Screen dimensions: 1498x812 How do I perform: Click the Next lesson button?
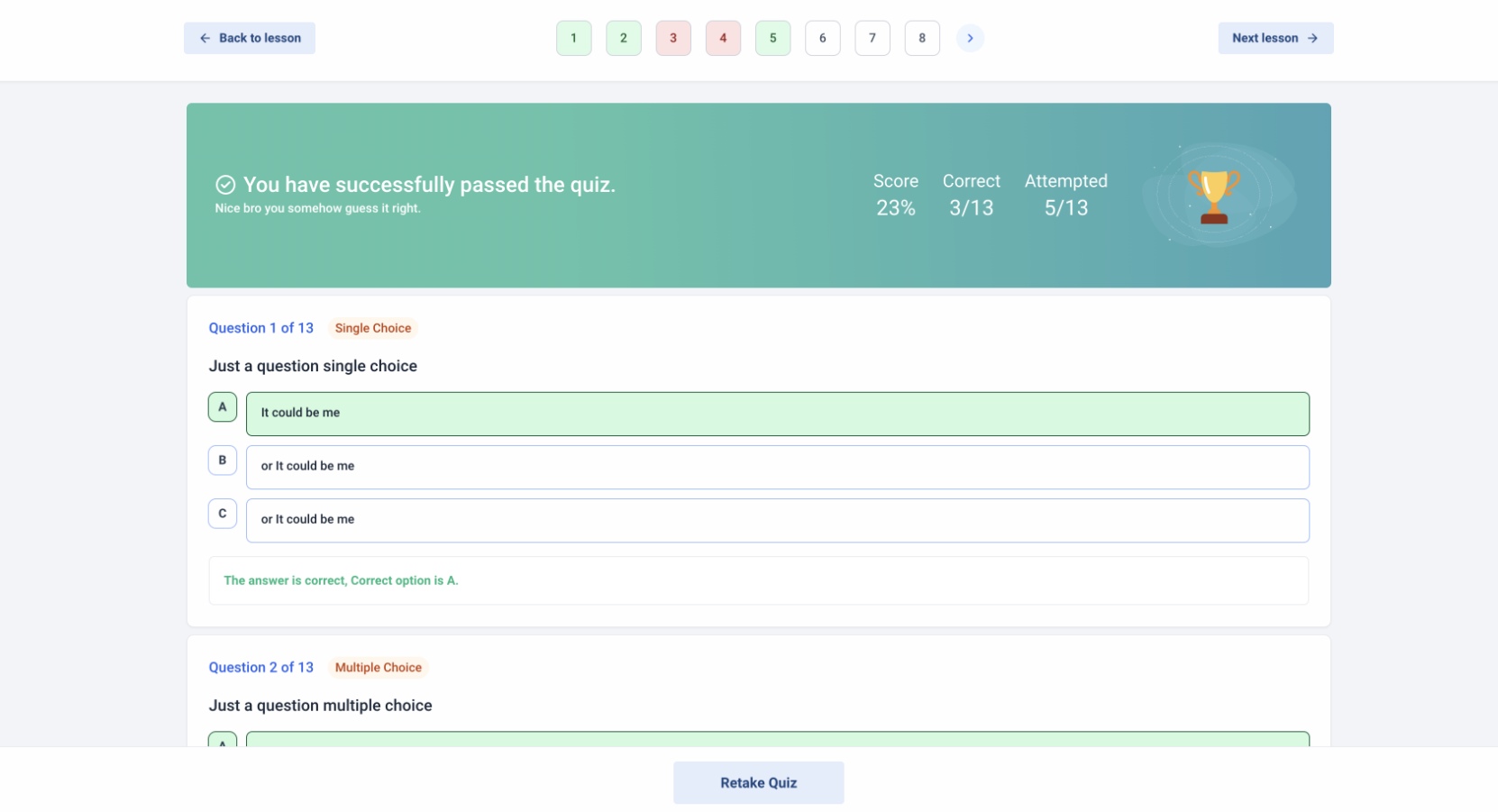[1274, 38]
